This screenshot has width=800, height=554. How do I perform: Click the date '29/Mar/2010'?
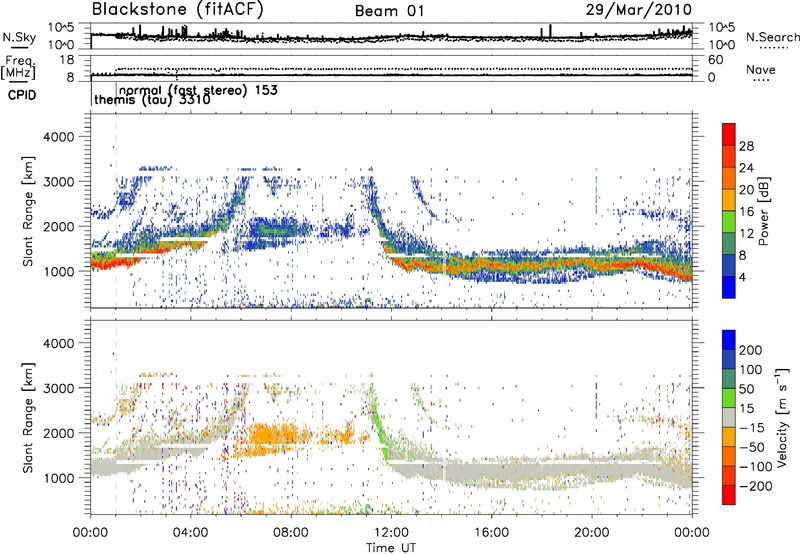coord(638,9)
